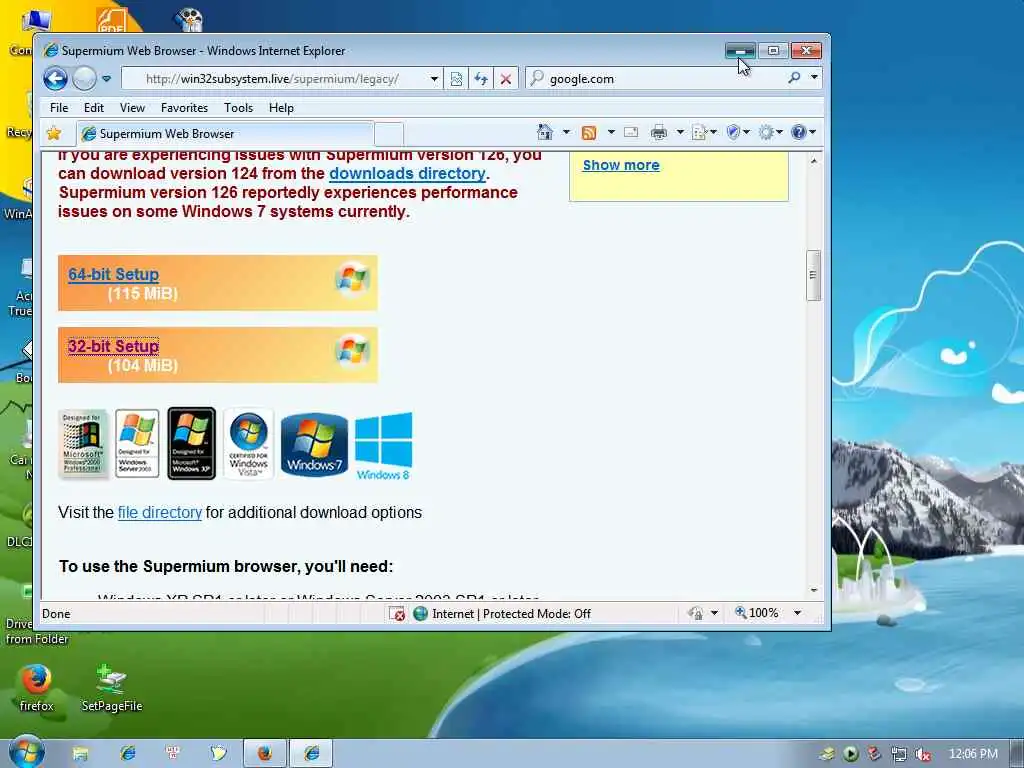The image size is (1024, 768).
Task: Switch to the Firefox taskbar button
Action: click(x=264, y=754)
